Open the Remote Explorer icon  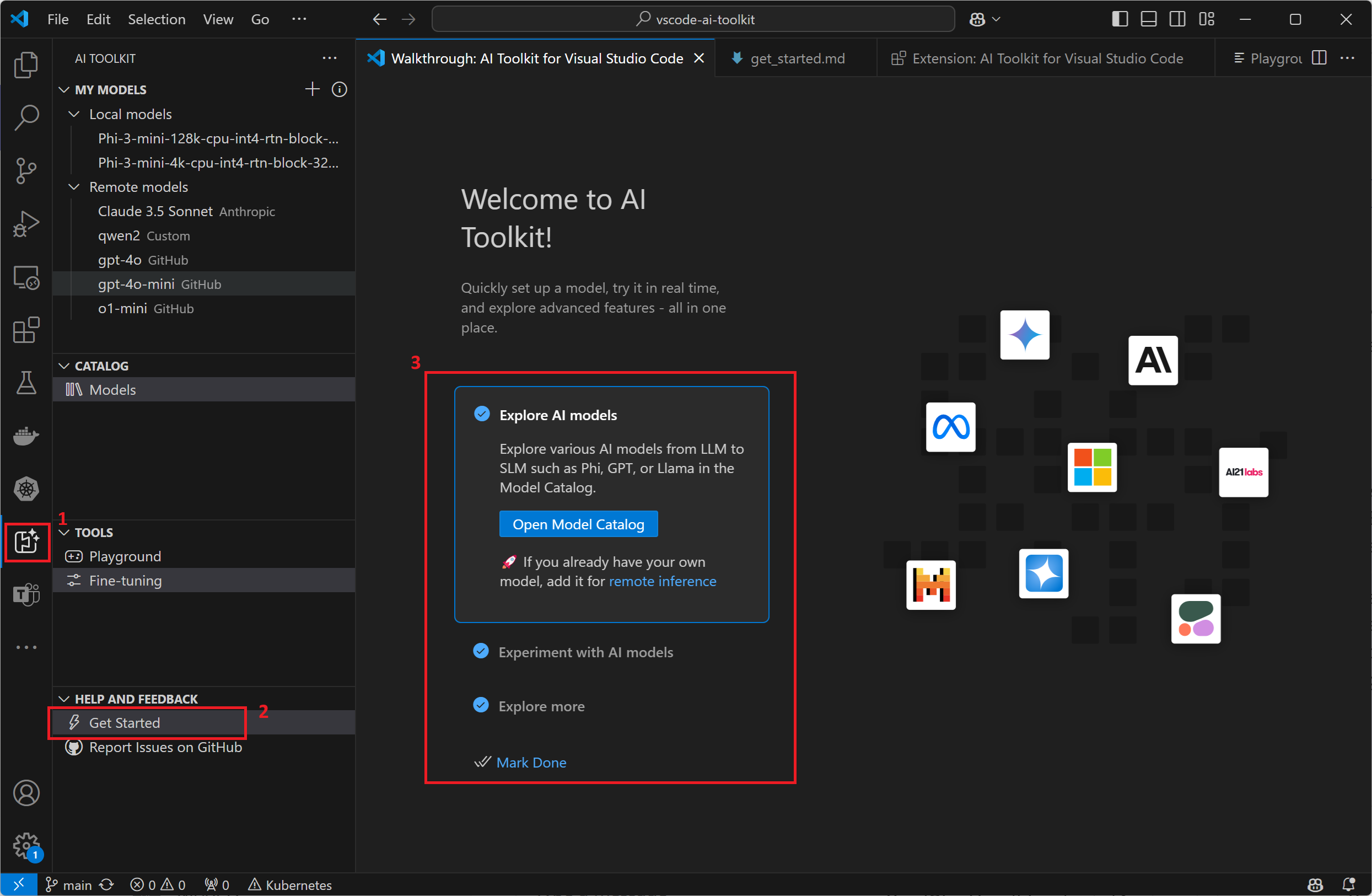pos(26,277)
